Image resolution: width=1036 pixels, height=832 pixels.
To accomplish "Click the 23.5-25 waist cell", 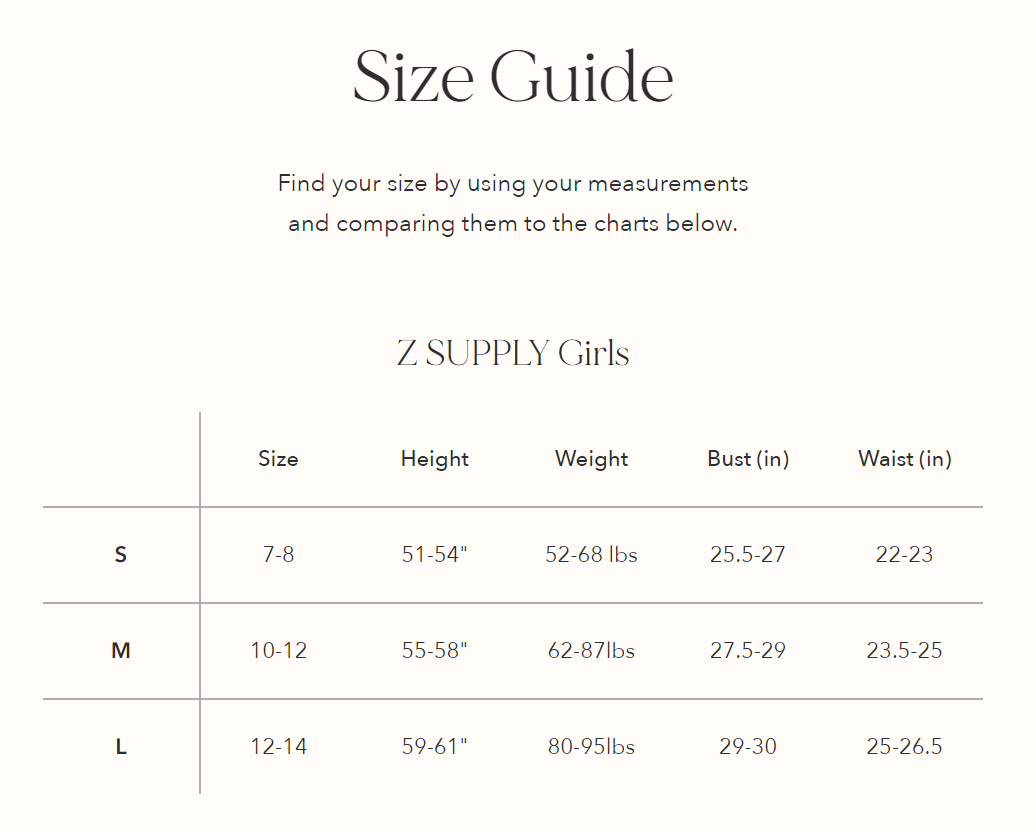I will [905, 650].
